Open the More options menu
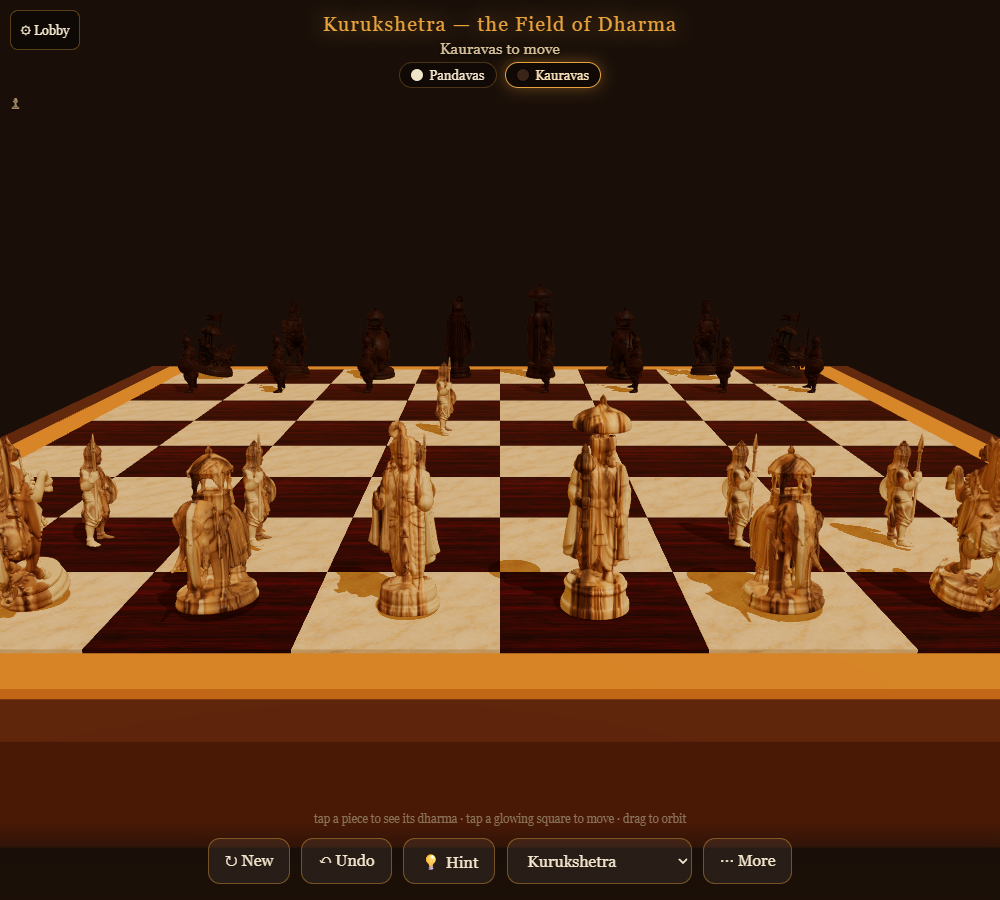The image size is (1000, 900). tap(747, 860)
